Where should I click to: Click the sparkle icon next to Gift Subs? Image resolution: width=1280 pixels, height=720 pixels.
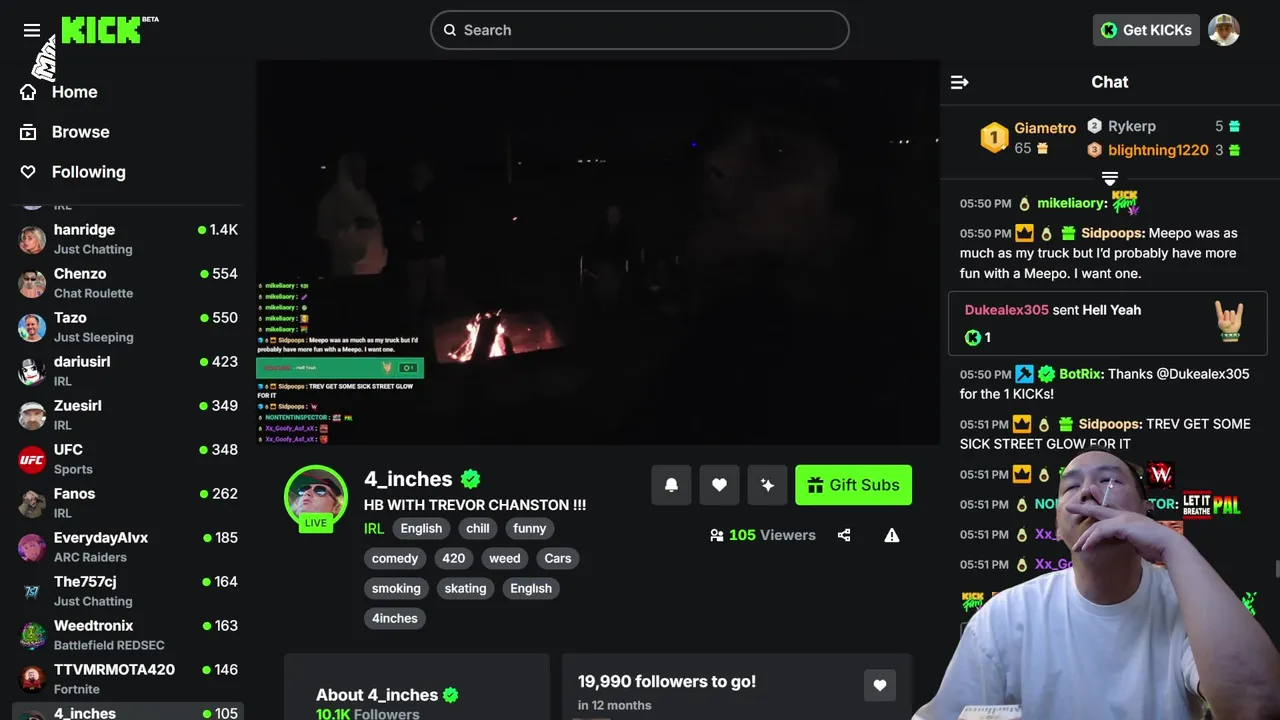pyautogui.click(x=767, y=485)
